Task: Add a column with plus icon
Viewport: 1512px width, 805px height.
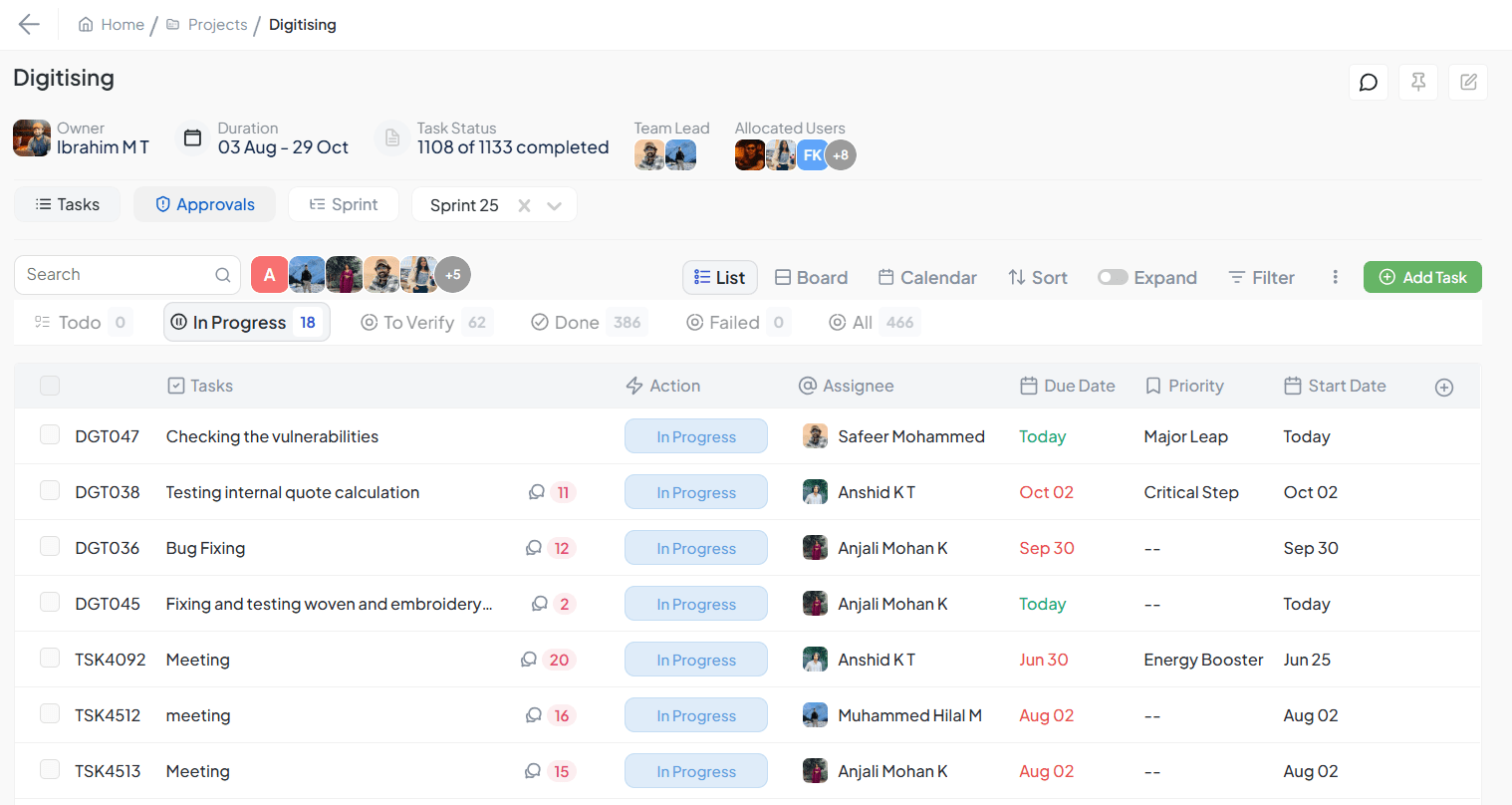Action: point(1443,388)
